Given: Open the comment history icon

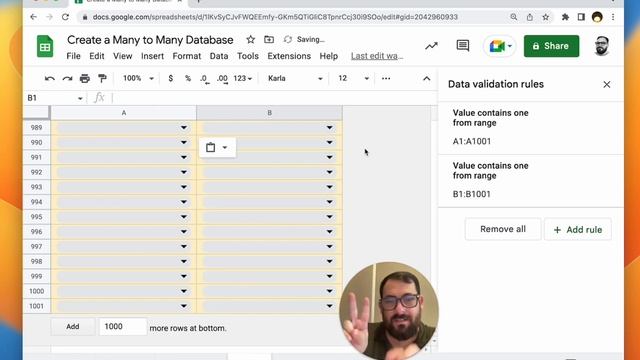Looking at the screenshot, I should pyautogui.click(x=462, y=46).
